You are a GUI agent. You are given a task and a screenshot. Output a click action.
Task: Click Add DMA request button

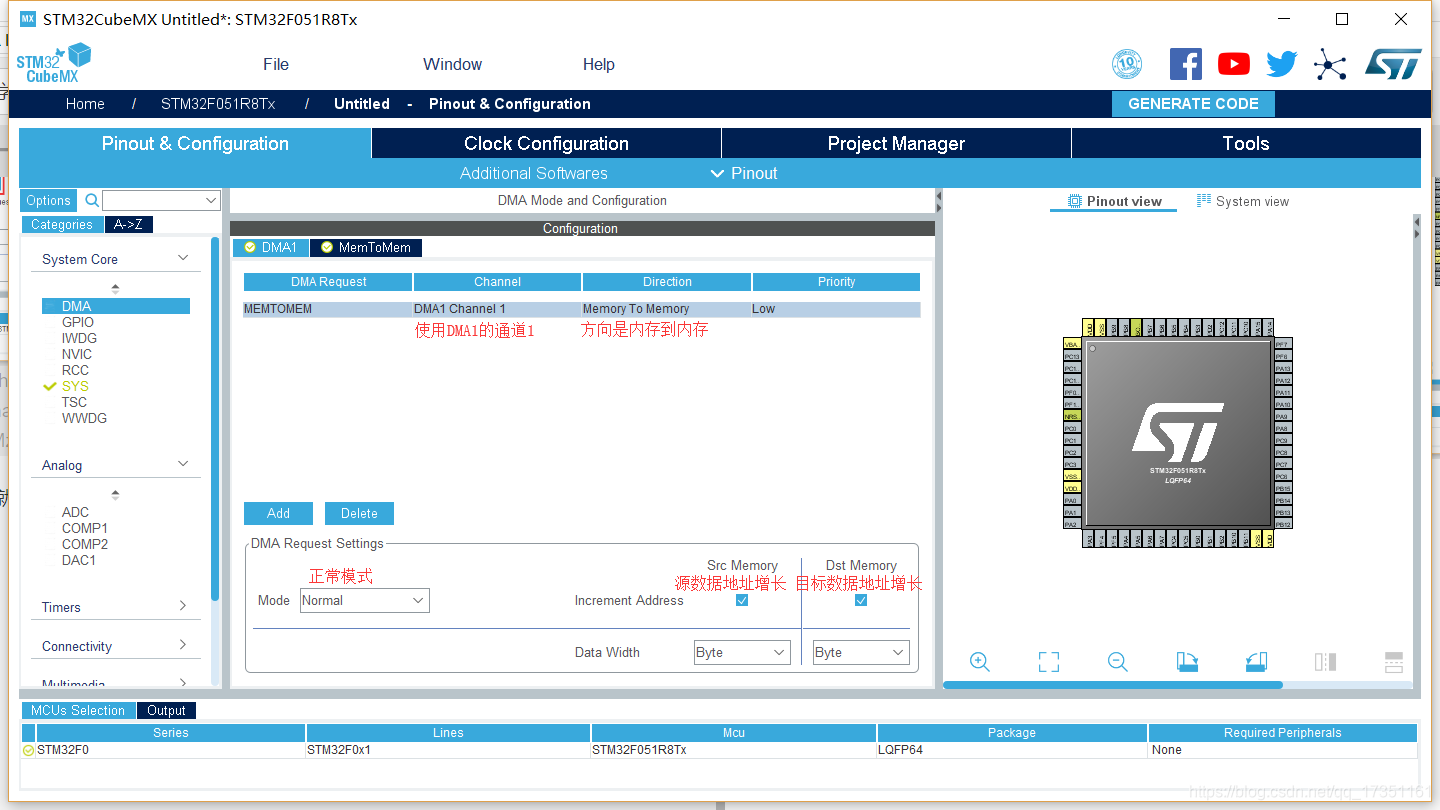[x=278, y=513]
